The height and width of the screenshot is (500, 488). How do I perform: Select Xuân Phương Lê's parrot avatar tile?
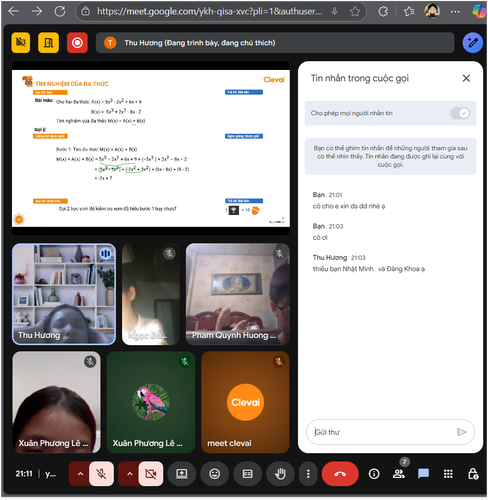click(151, 402)
